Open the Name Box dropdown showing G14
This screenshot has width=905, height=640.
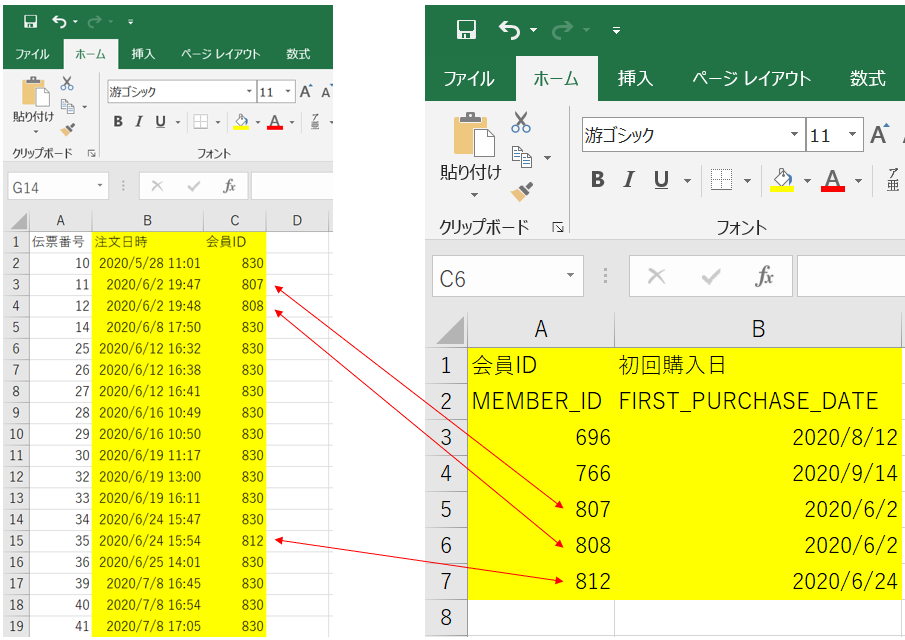(100, 186)
